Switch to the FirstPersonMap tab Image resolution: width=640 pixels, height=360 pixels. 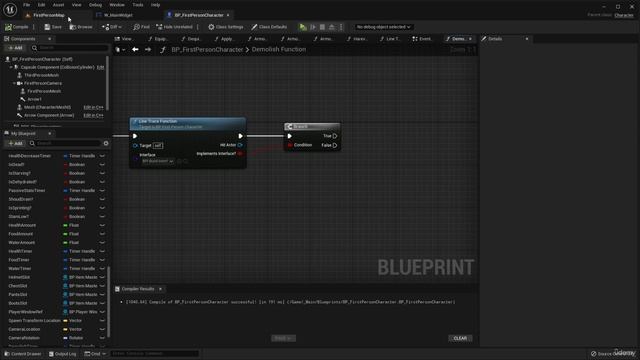49,15
